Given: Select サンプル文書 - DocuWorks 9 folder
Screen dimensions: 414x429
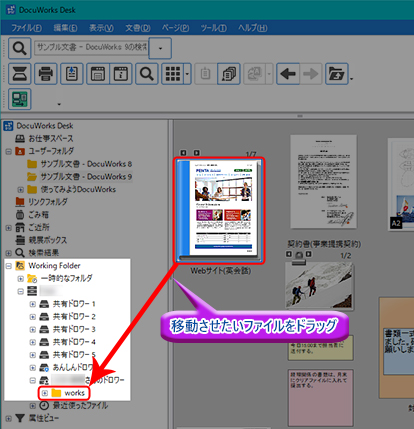Looking at the screenshot, I should coord(86,176).
